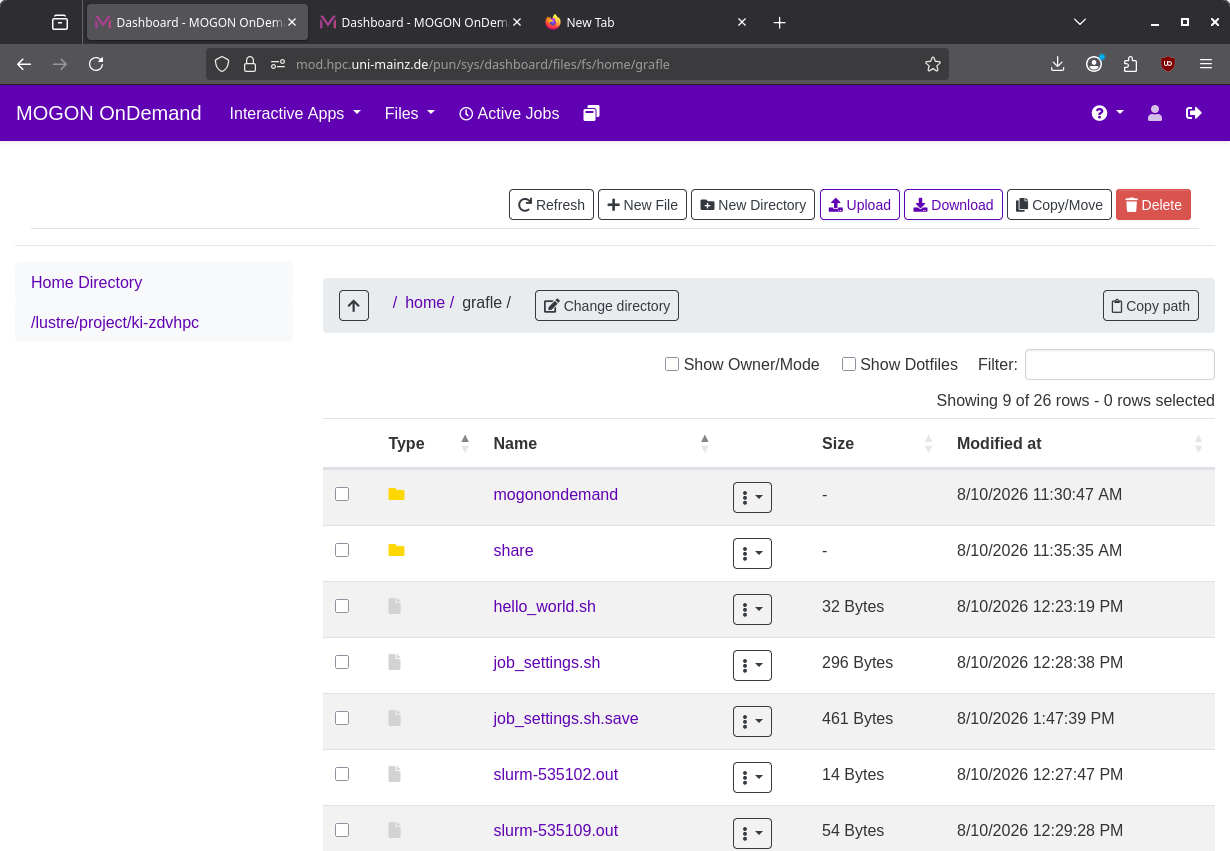Open the Firefox hamburger menu
This screenshot has height=851, width=1230.
pyautogui.click(x=1206, y=64)
